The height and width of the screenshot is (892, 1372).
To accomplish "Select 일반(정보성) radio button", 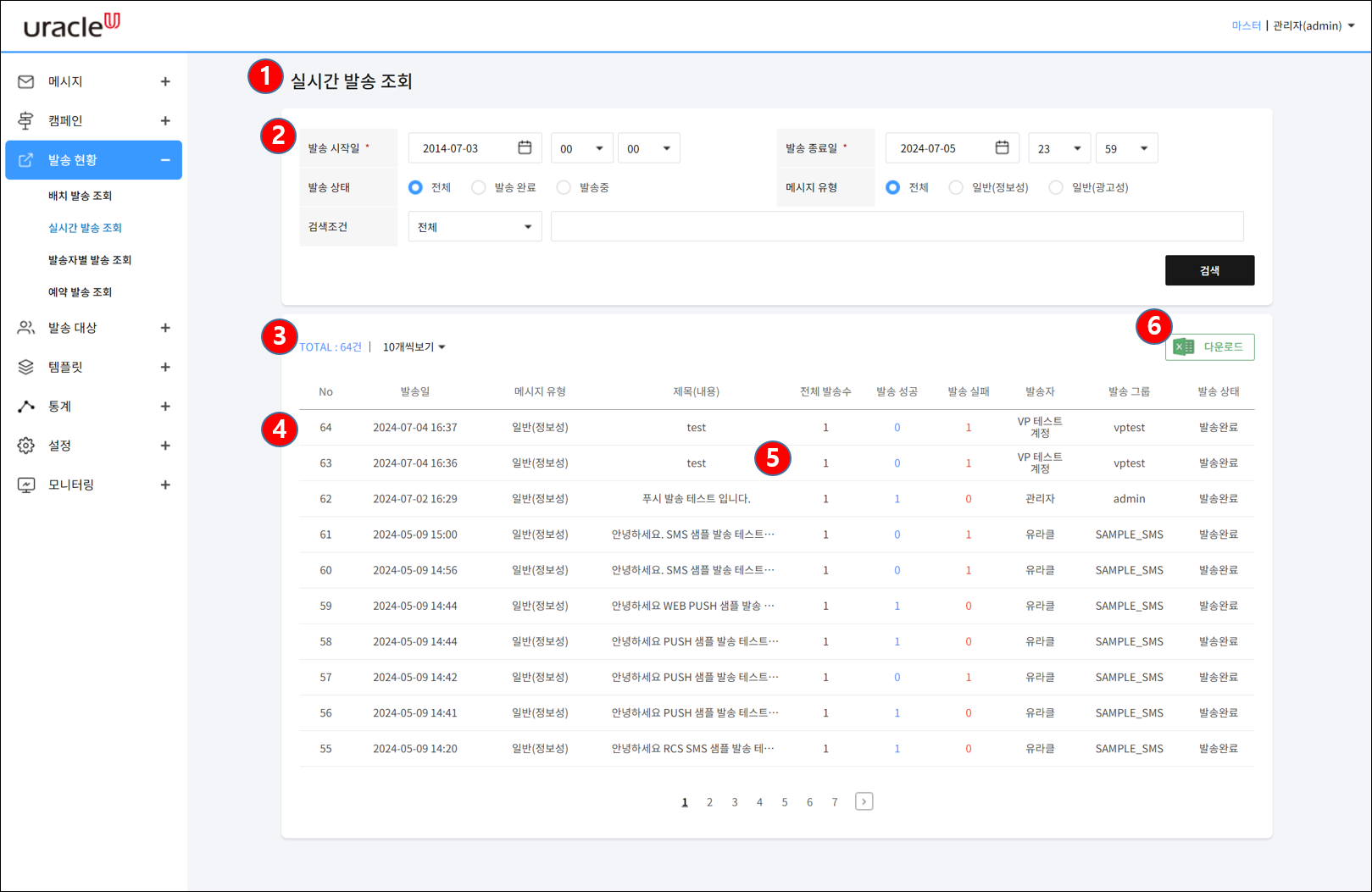I will [x=956, y=187].
